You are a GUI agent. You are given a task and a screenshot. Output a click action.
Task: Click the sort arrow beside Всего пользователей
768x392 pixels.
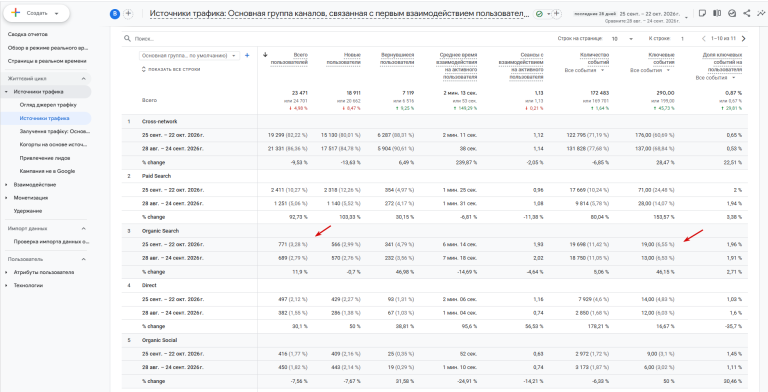click(x=265, y=55)
